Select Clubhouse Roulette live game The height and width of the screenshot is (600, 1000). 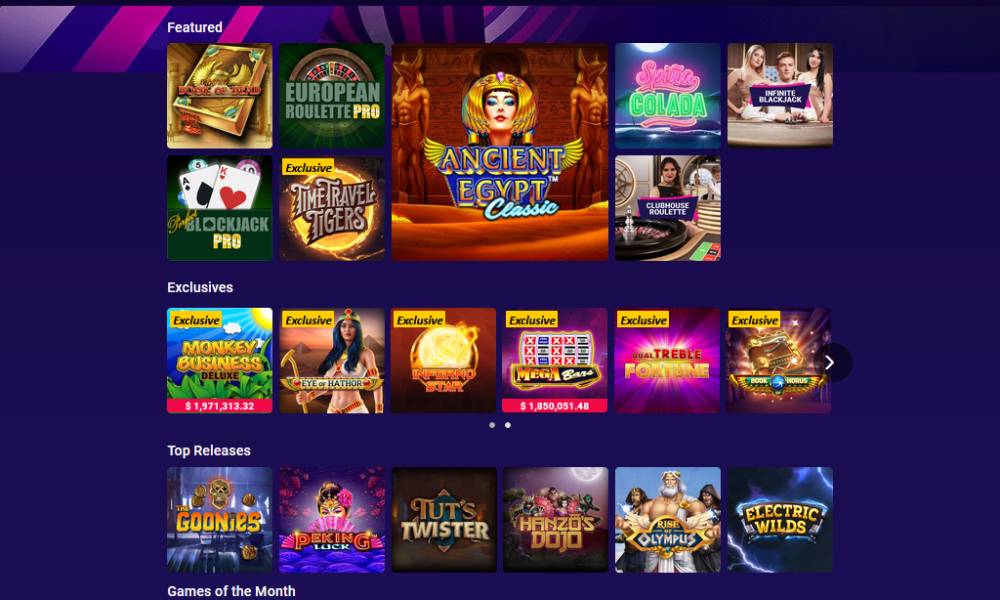click(x=668, y=208)
